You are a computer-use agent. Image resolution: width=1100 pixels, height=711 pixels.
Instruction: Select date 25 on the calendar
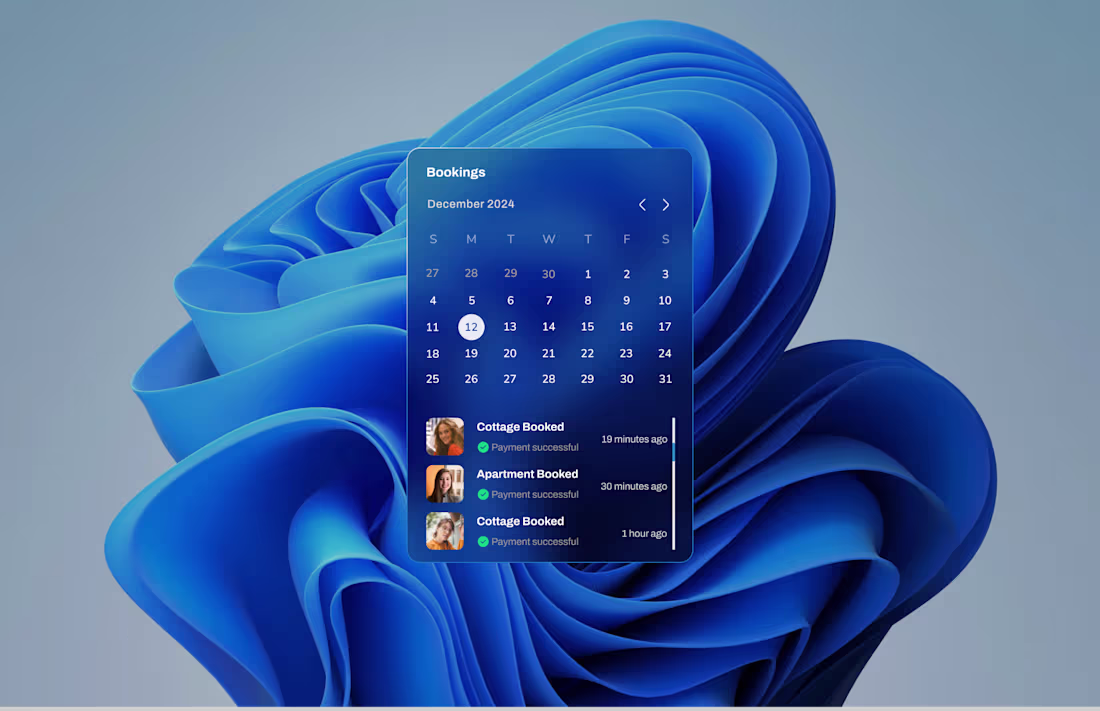click(x=433, y=379)
